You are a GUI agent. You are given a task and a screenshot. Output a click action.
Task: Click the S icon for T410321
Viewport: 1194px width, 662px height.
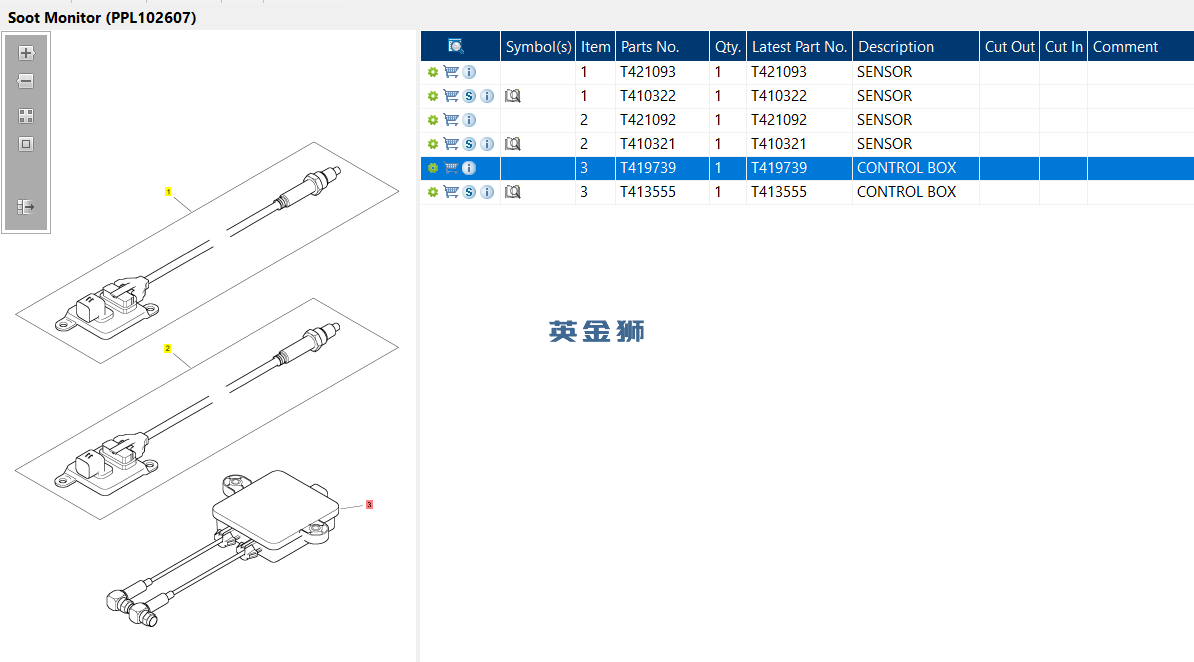(469, 144)
